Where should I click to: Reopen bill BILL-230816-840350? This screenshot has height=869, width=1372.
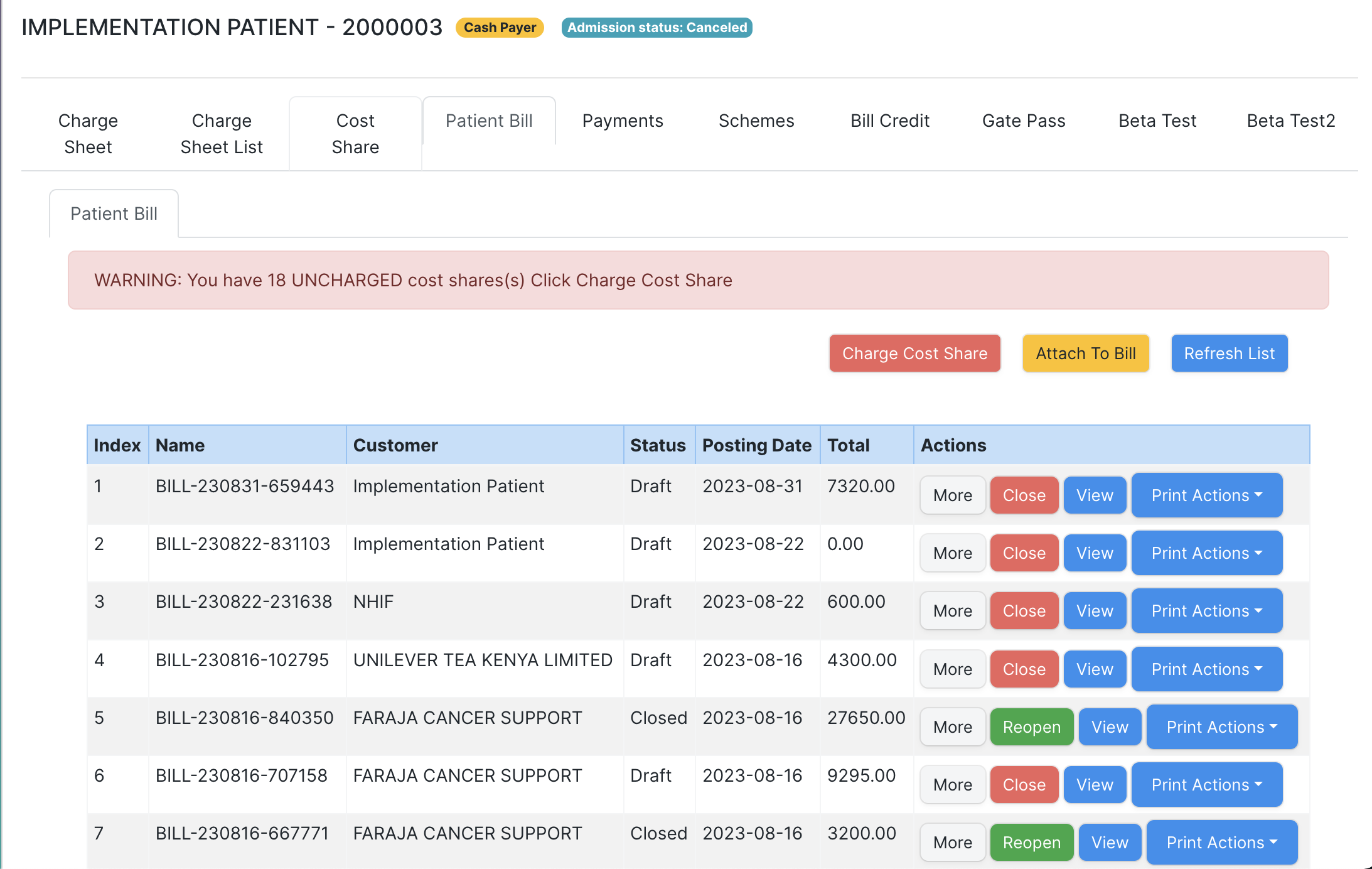pos(1032,727)
